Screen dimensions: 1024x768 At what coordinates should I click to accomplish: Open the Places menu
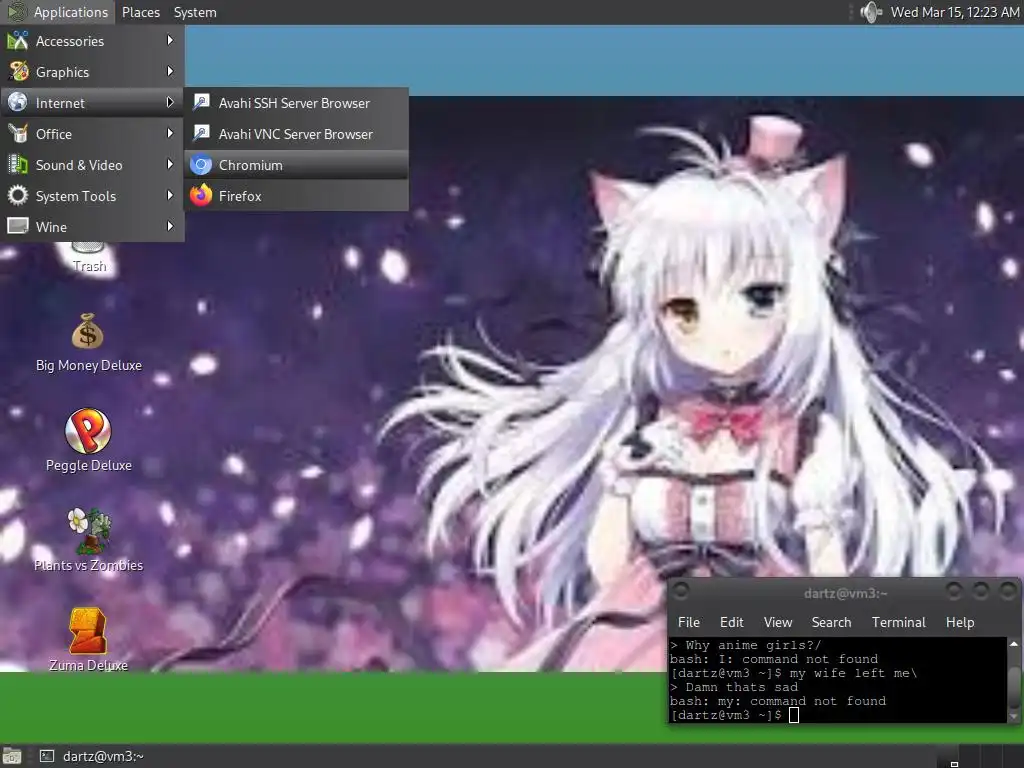(140, 12)
